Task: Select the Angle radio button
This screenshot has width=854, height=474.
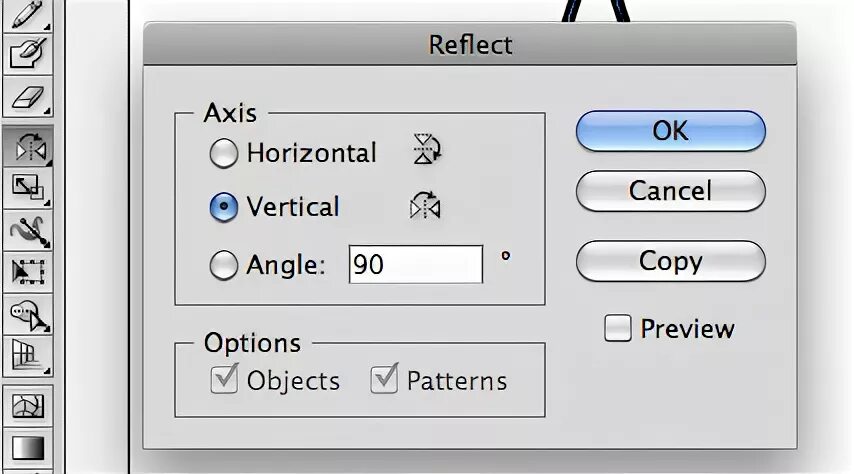Action: tap(223, 266)
